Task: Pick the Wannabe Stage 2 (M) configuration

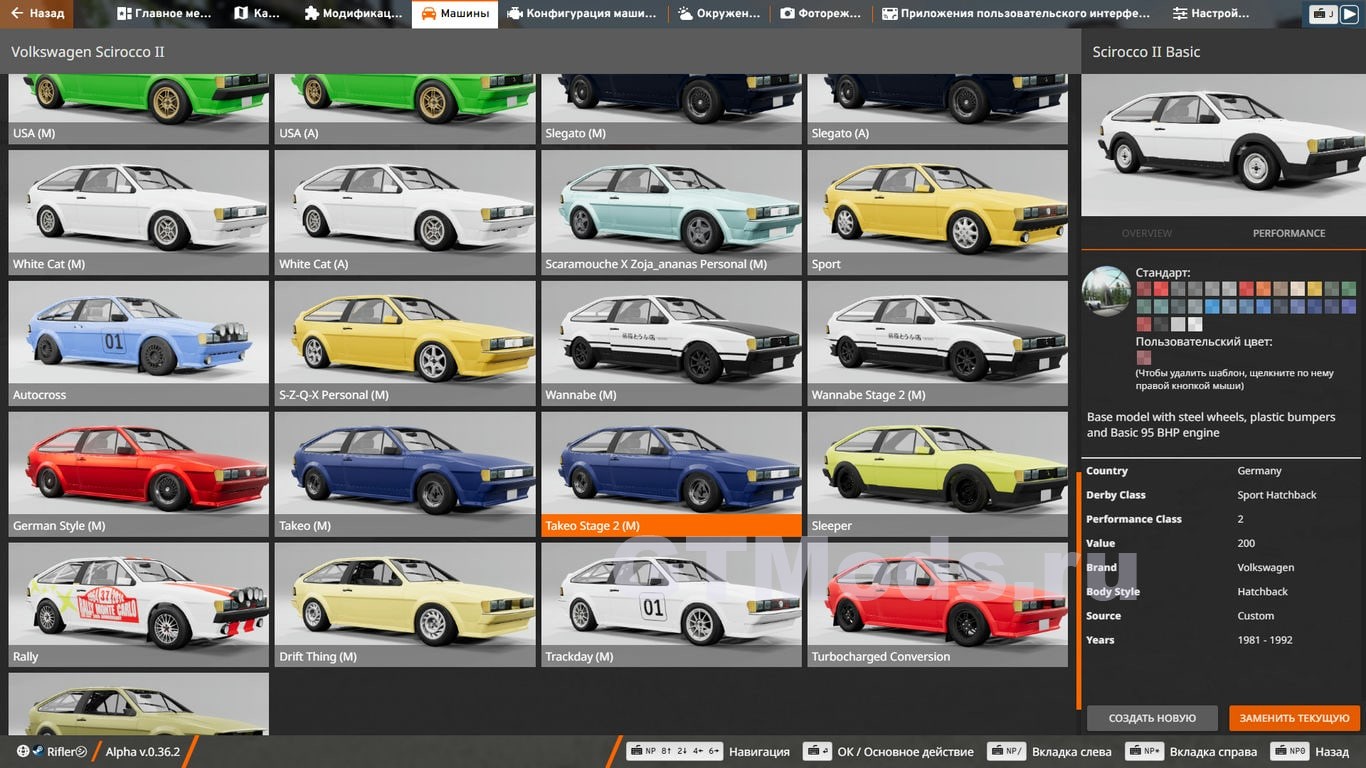Action: [937, 343]
